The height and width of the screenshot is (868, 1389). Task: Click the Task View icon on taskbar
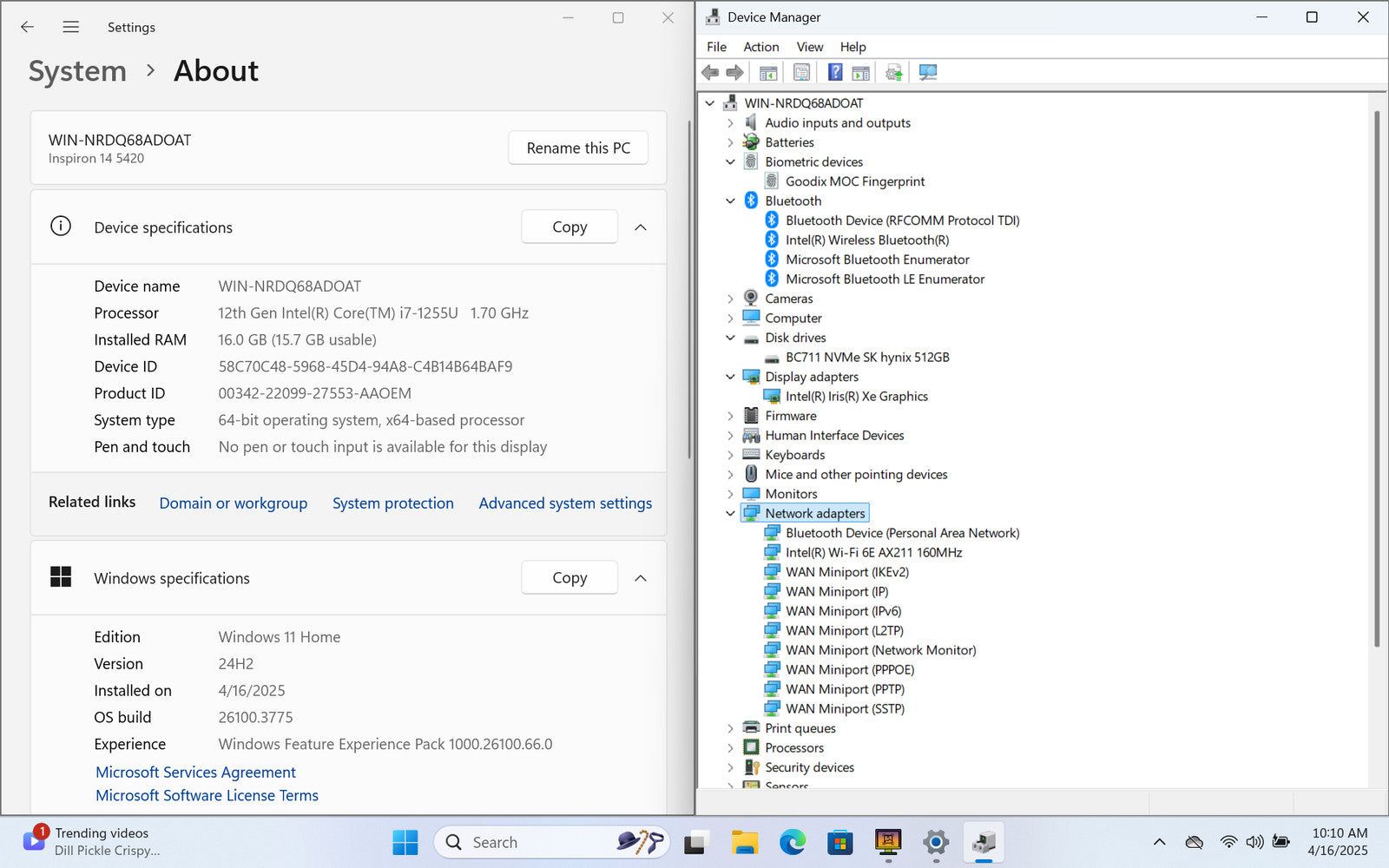click(x=696, y=842)
